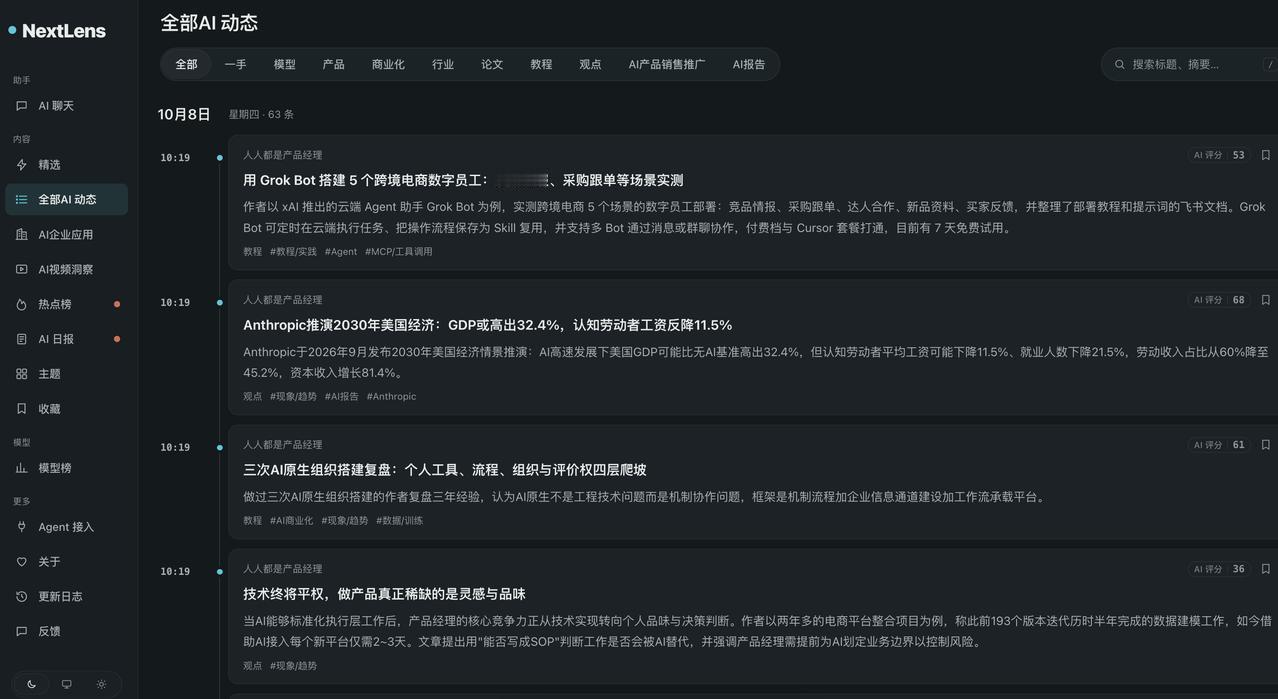
Task: Select the 全部 filter tab
Action: tap(187, 64)
